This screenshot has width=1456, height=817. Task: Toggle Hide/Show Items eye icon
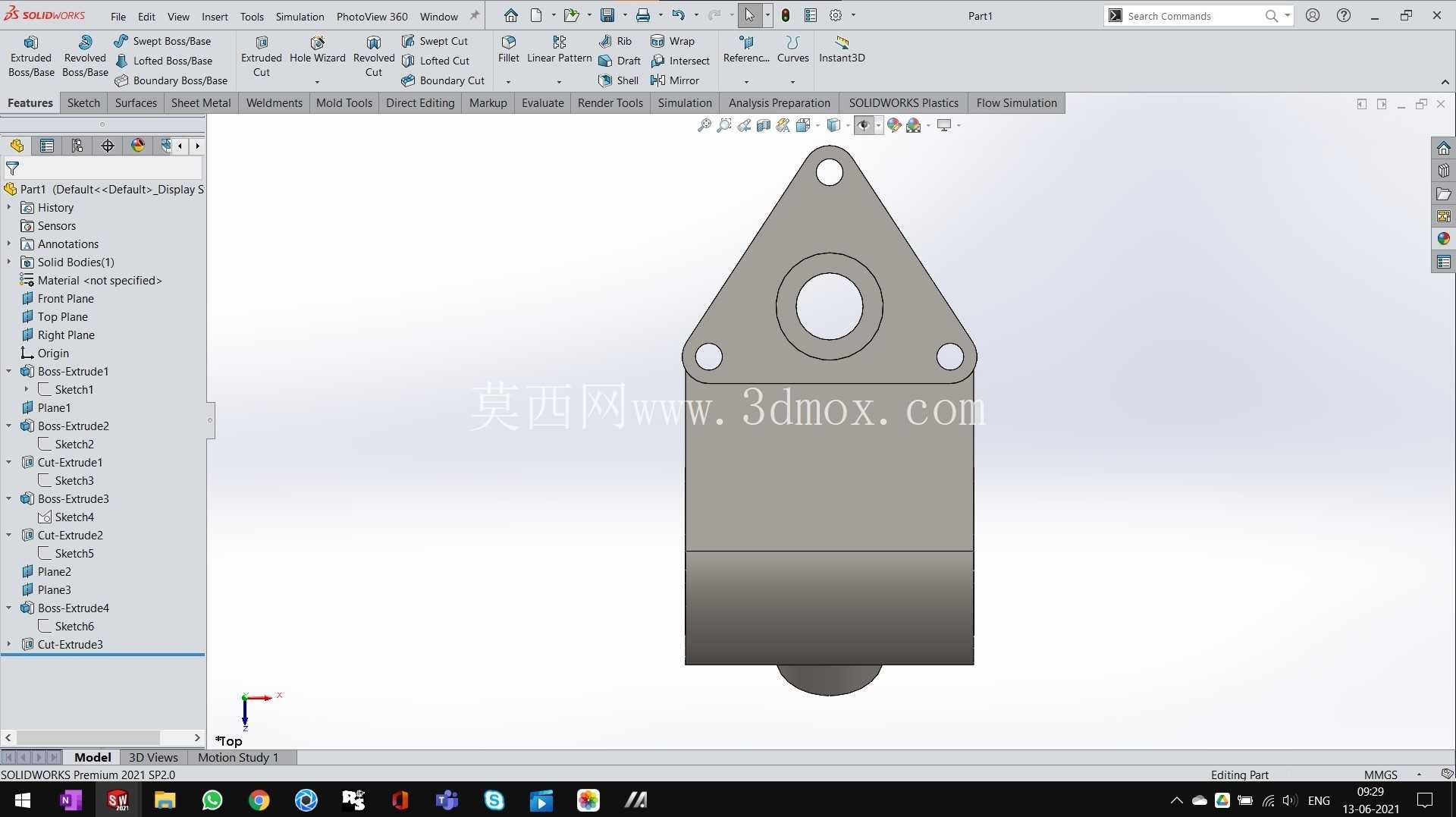pos(864,125)
